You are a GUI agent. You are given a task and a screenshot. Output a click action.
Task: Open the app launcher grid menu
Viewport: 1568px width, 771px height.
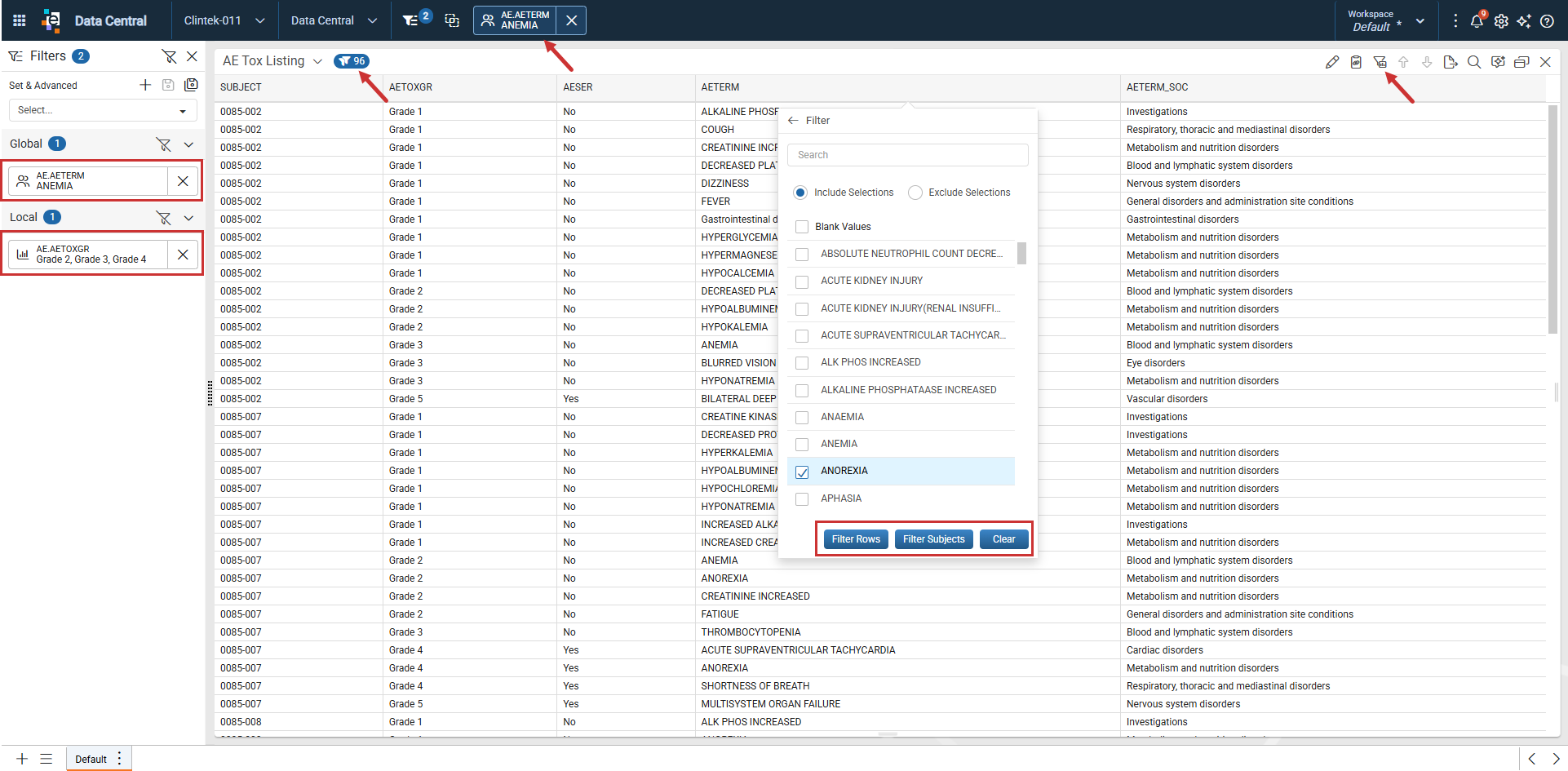pos(20,20)
